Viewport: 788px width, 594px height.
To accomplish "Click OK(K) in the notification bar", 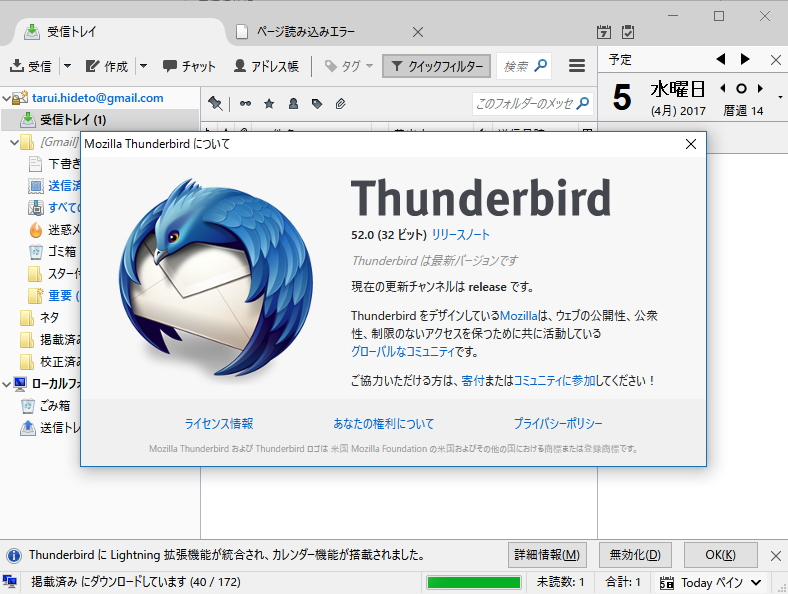I will pyautogui.click(x=720, y=555).
